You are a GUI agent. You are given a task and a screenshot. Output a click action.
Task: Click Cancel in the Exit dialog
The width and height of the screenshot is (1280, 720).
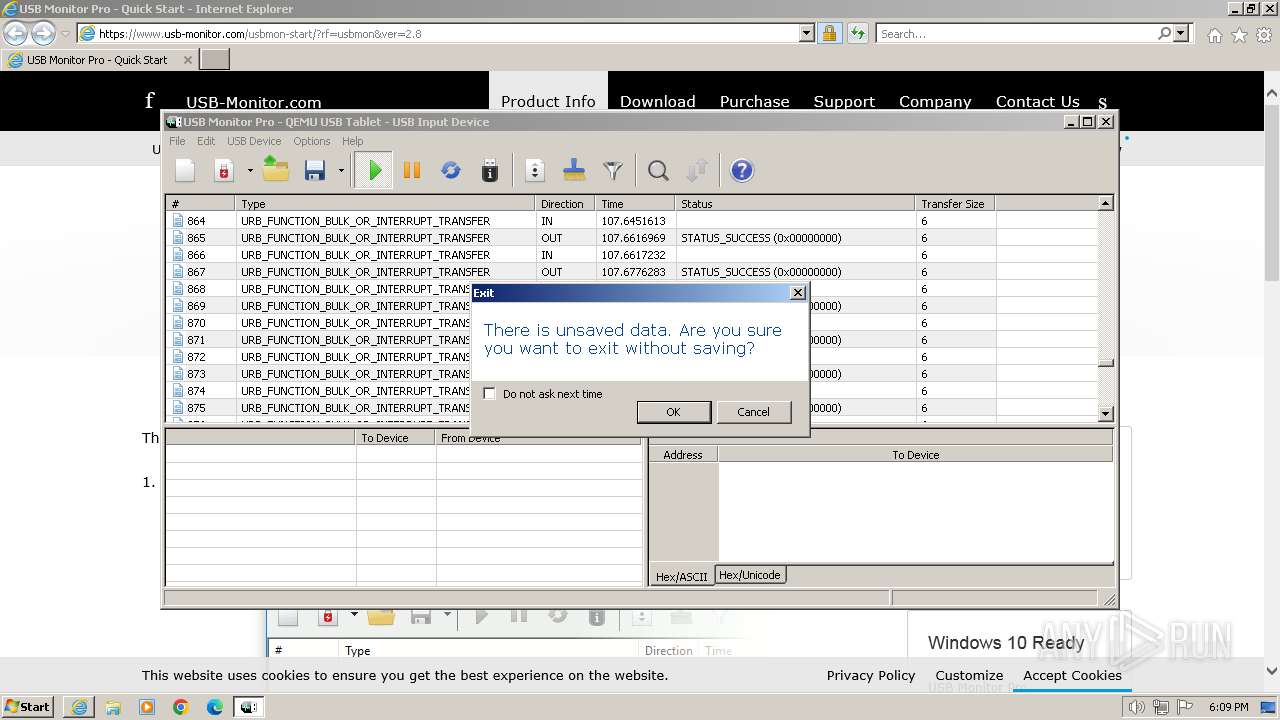(x=753, y=412)
